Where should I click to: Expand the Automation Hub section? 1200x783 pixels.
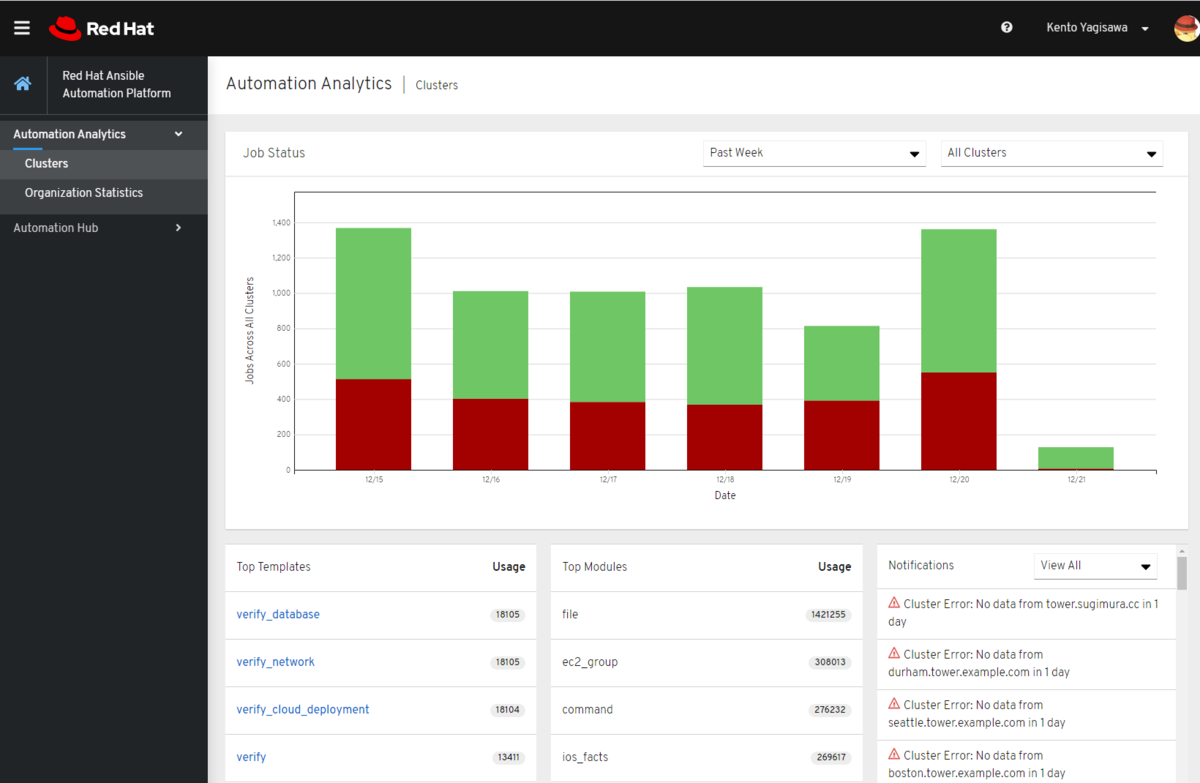point(104,228)
